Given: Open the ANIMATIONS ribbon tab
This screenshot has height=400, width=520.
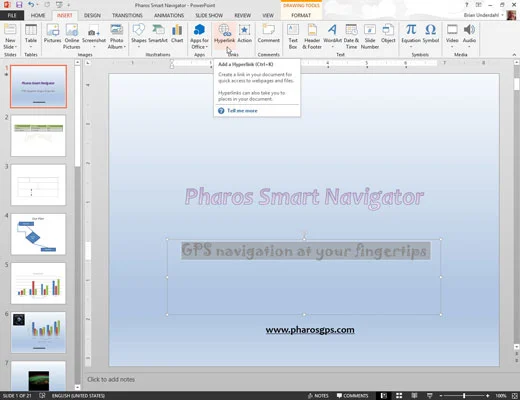Looking at the screenshot, I should point(169,15).
